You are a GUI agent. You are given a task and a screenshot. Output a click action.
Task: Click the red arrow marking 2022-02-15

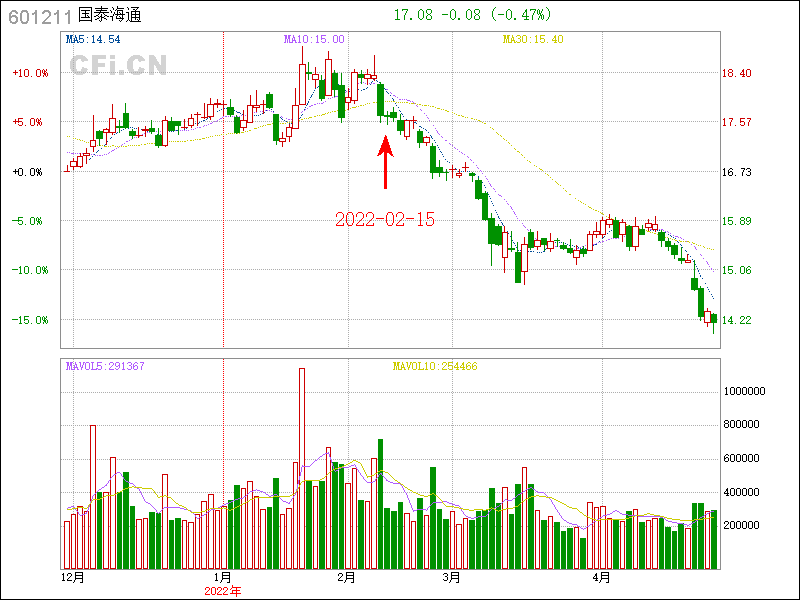[385, 162]
